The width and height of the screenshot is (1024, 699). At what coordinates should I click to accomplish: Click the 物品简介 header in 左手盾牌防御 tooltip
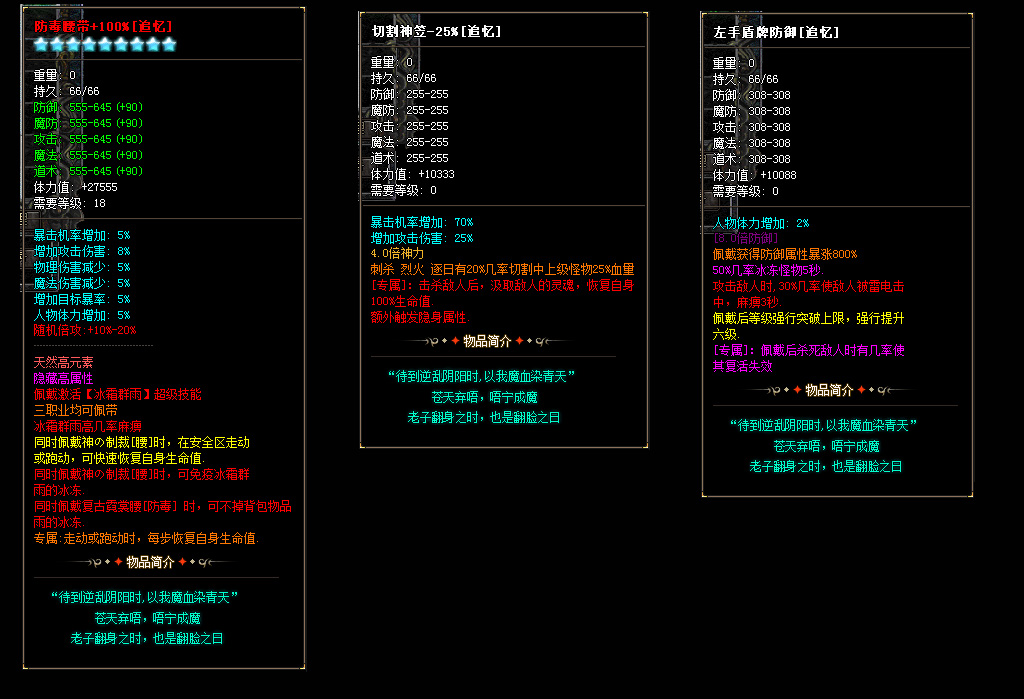[x=829, y=390]
